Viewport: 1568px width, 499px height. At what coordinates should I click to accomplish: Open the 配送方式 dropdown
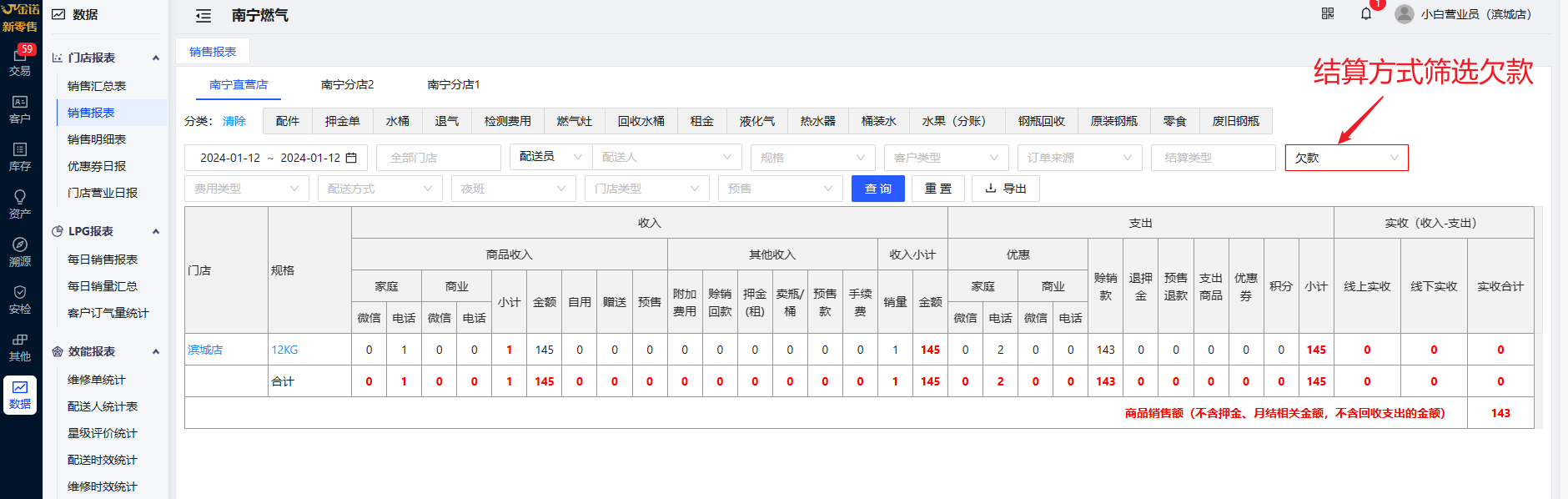[x=379, y=189]
